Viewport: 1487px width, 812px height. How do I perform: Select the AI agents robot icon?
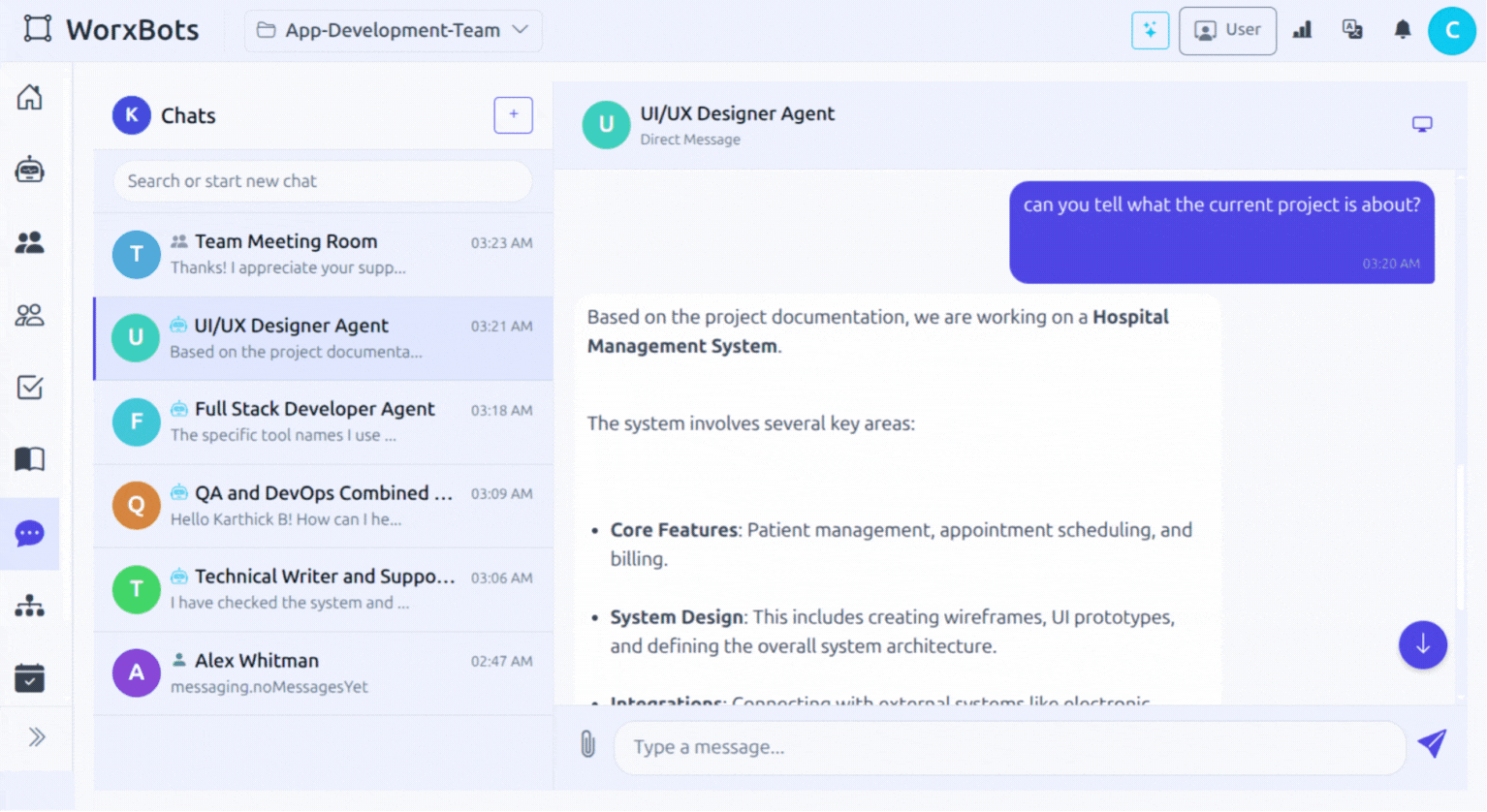pyautogui.click(x=29, y=170)
